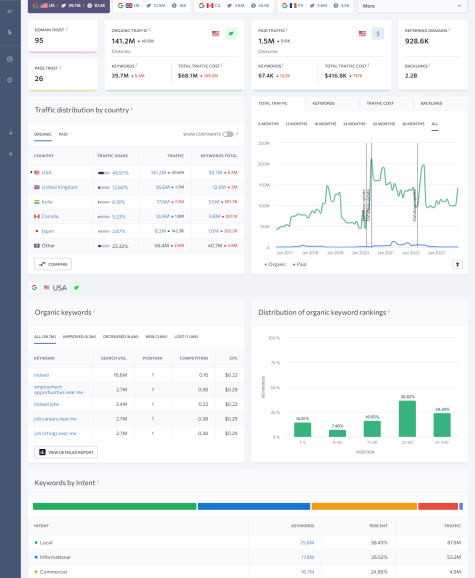Open the 'indeed jobs' keyword link
This screenshot has height=578, width=475.
[46, 404]
